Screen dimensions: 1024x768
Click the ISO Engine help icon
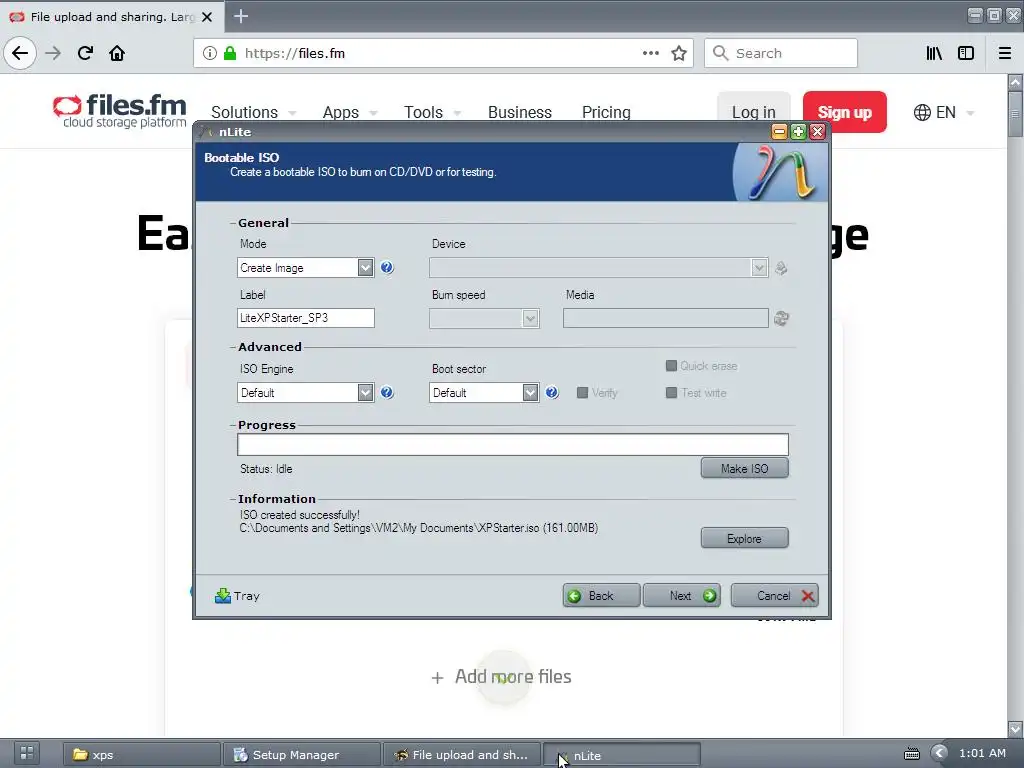387,392
